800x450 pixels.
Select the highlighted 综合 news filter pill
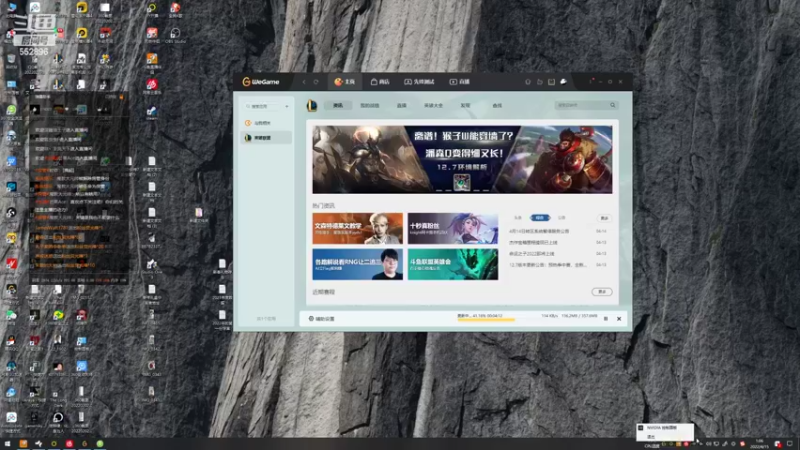point(540,218)
